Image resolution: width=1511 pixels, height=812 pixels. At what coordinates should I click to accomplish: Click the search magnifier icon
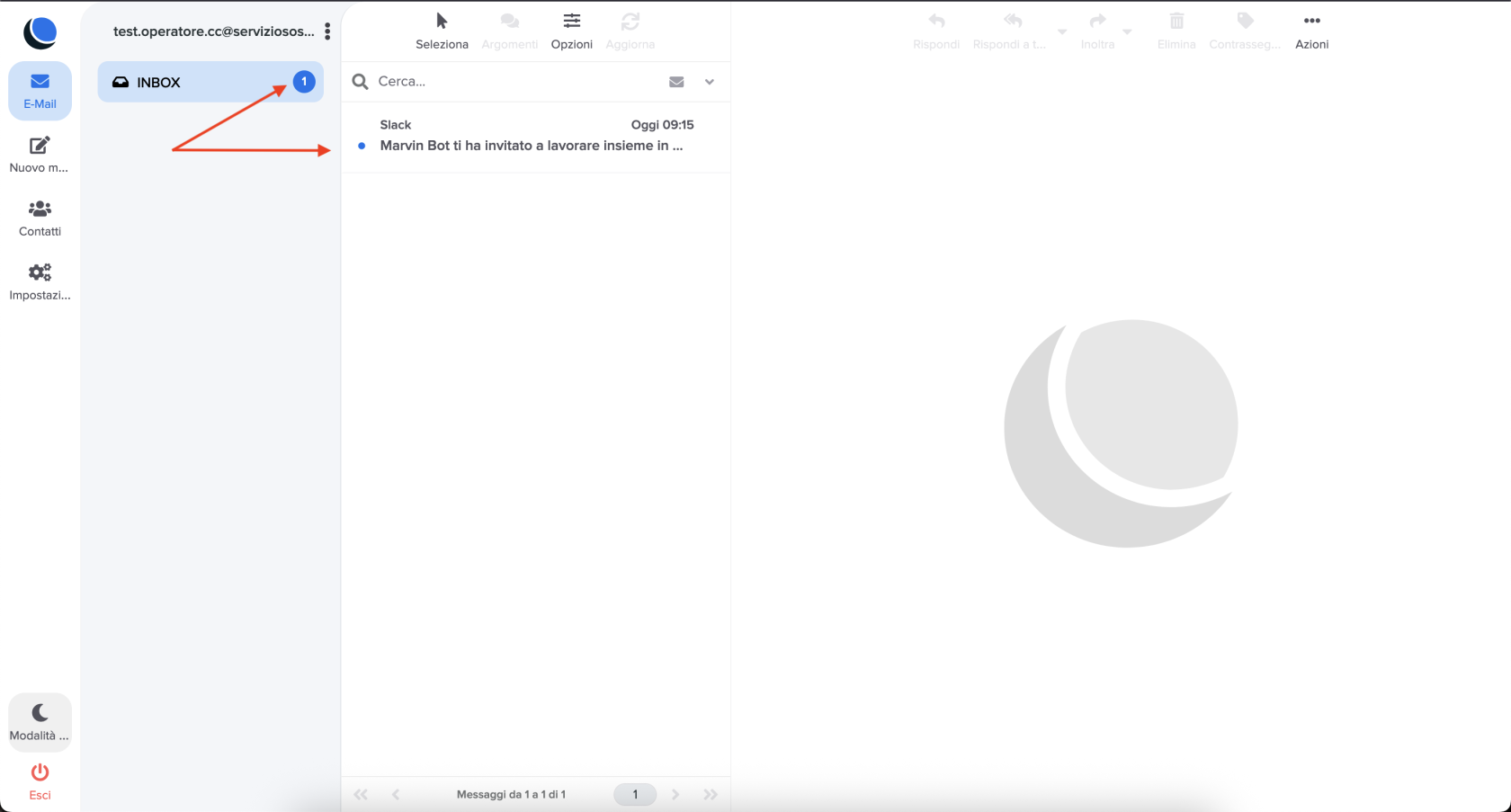coord(361,82)
